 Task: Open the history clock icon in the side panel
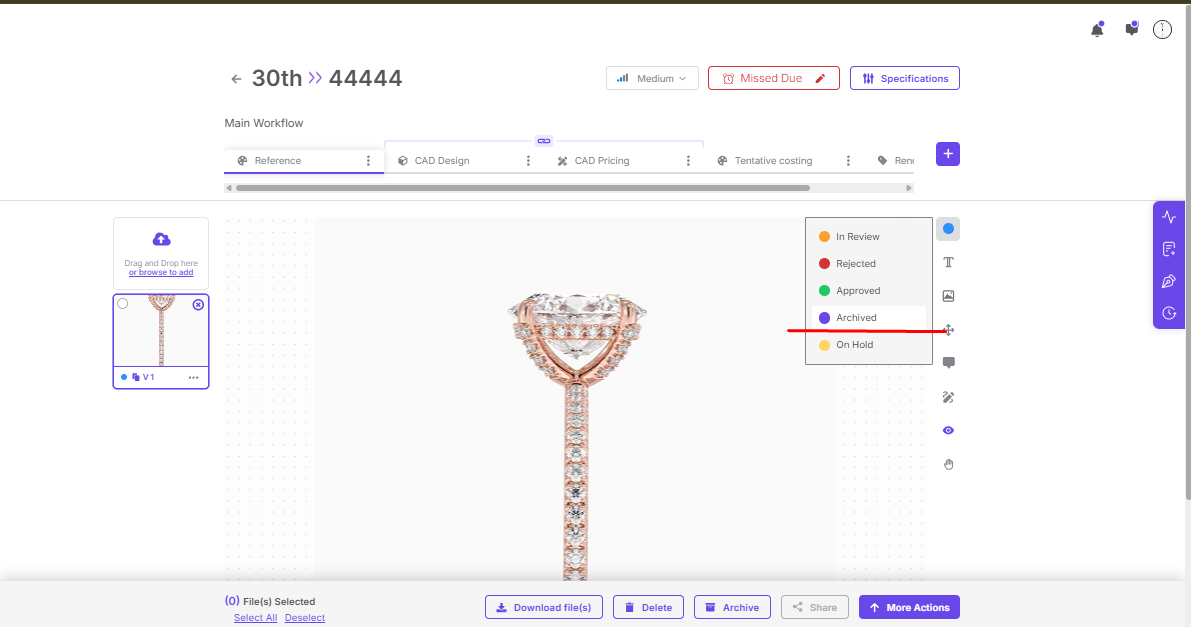tap(1169, 313)
